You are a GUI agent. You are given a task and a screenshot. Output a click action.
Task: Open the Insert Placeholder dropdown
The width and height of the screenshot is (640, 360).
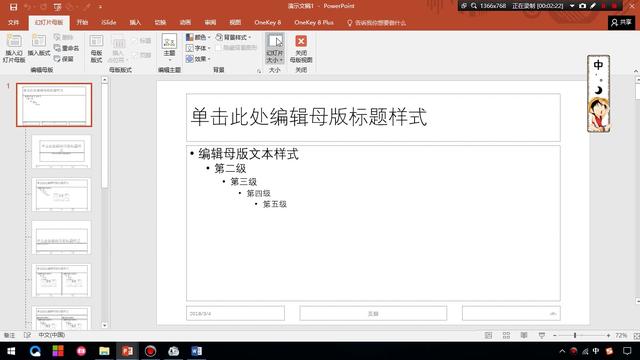pos(118,49)
